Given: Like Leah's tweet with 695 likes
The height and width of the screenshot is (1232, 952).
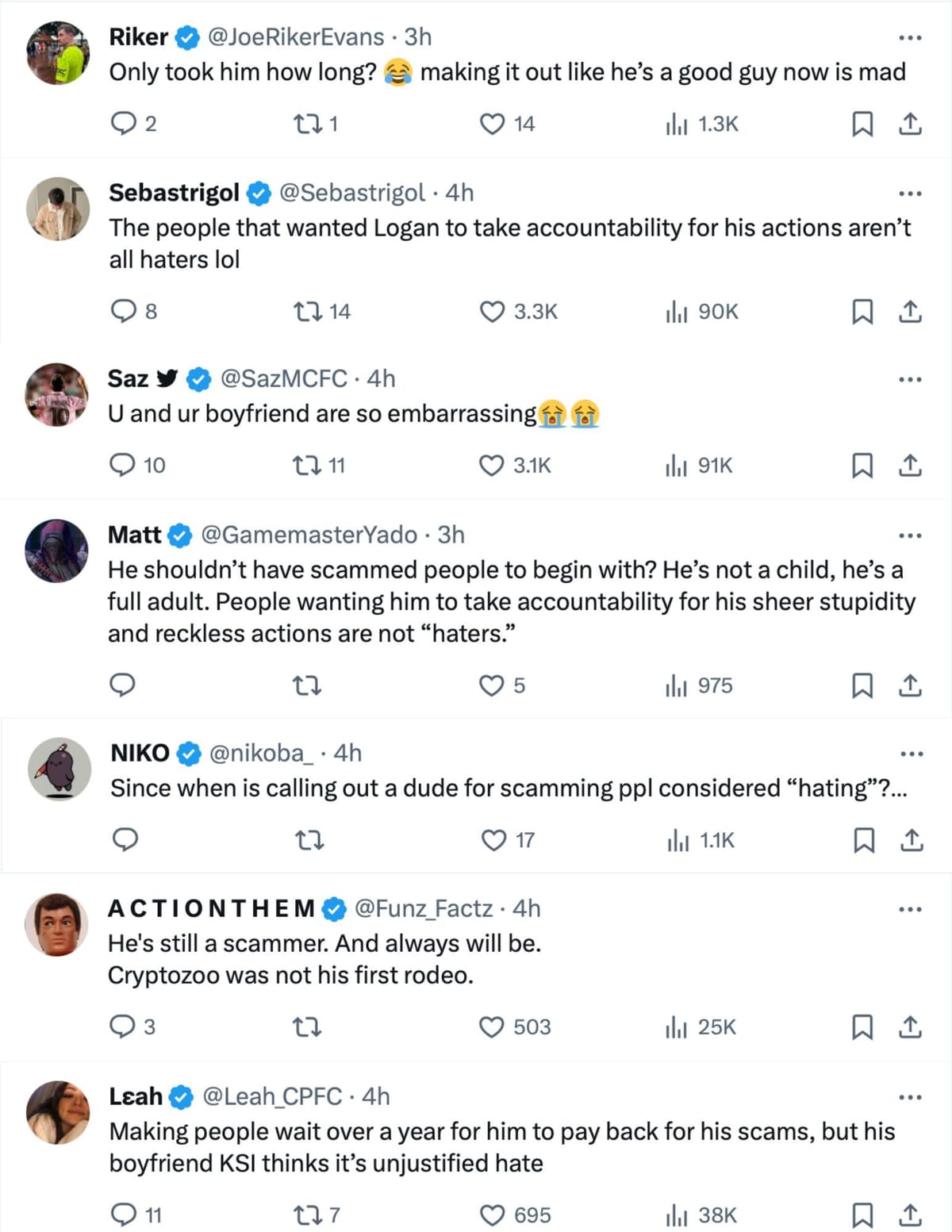Looking at the screenshot, I should pyautogui.click(x=493, y=1215).
